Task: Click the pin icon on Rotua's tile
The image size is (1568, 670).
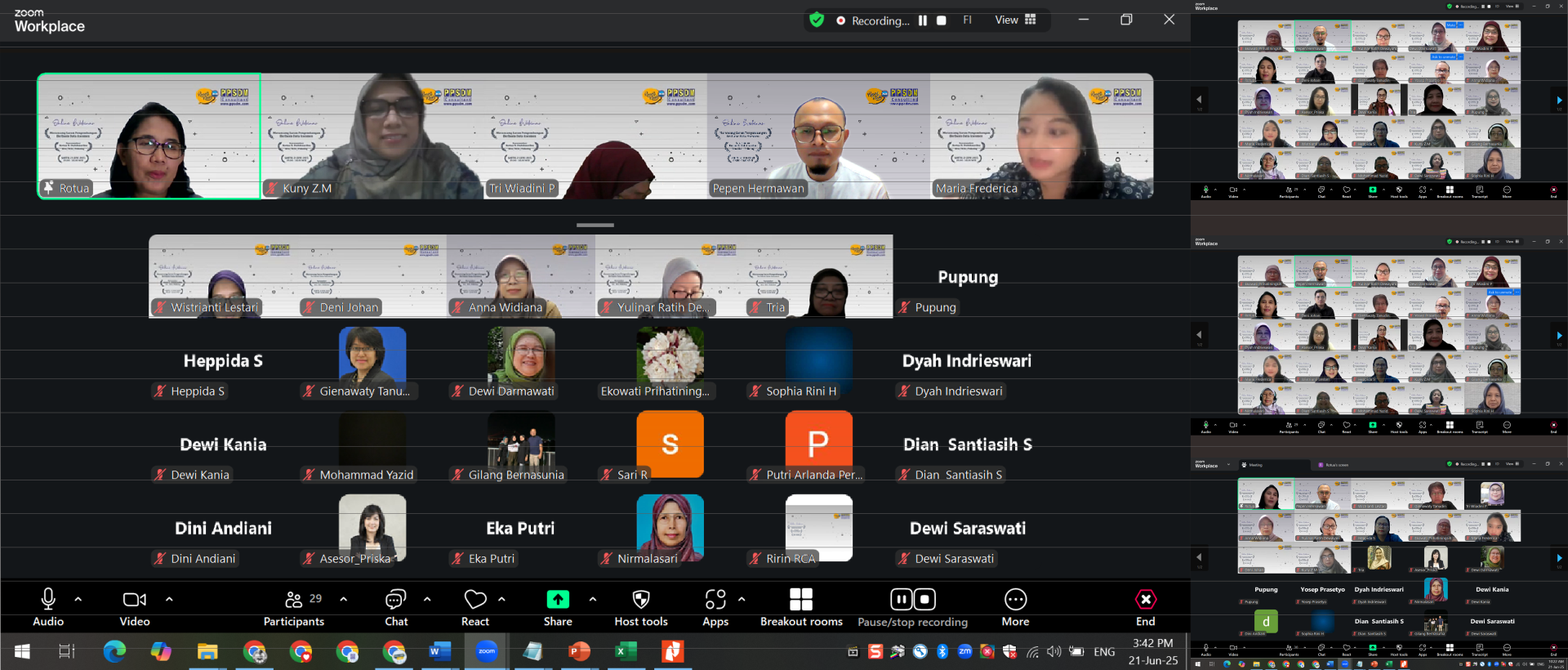Action: click(49, 187)
